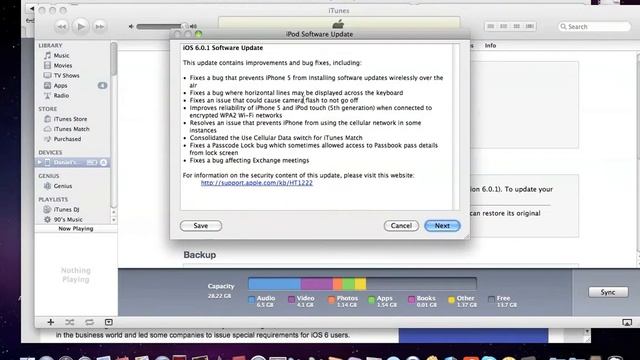640x360 pixels.
Task: Select the connected device in Devices
Action: coord(72,162)
